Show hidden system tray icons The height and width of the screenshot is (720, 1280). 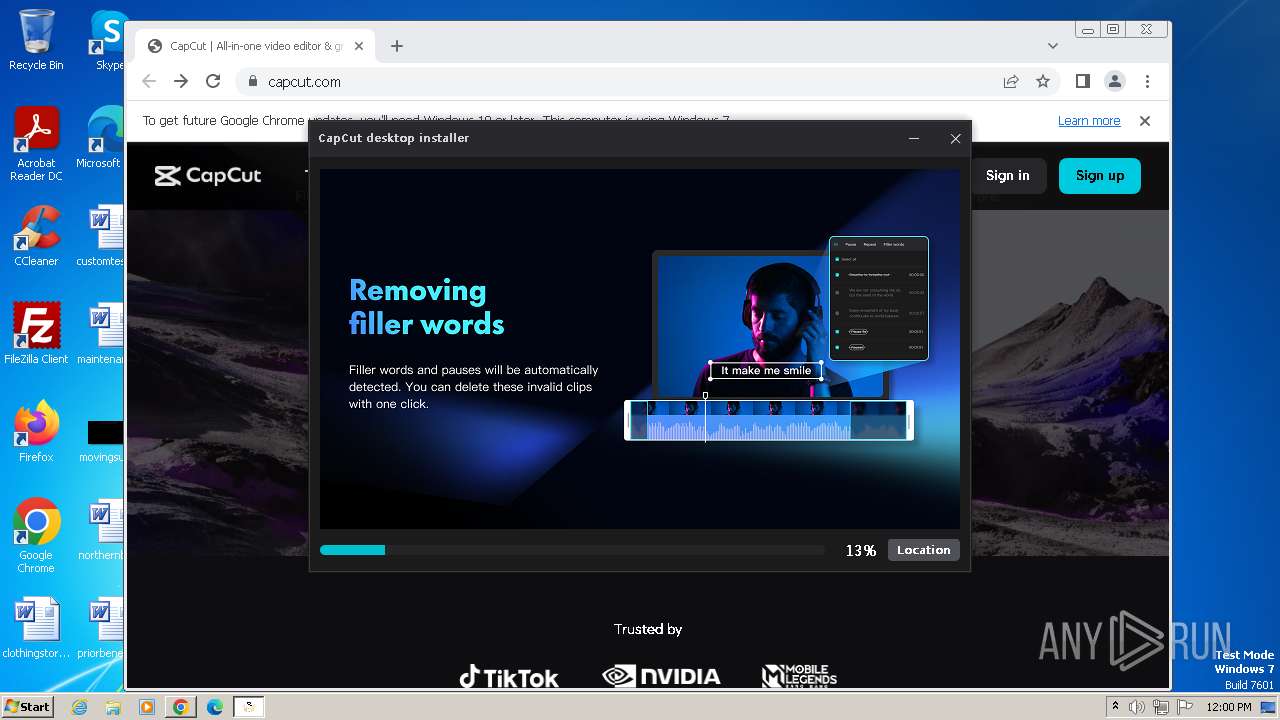[1116, 707]
